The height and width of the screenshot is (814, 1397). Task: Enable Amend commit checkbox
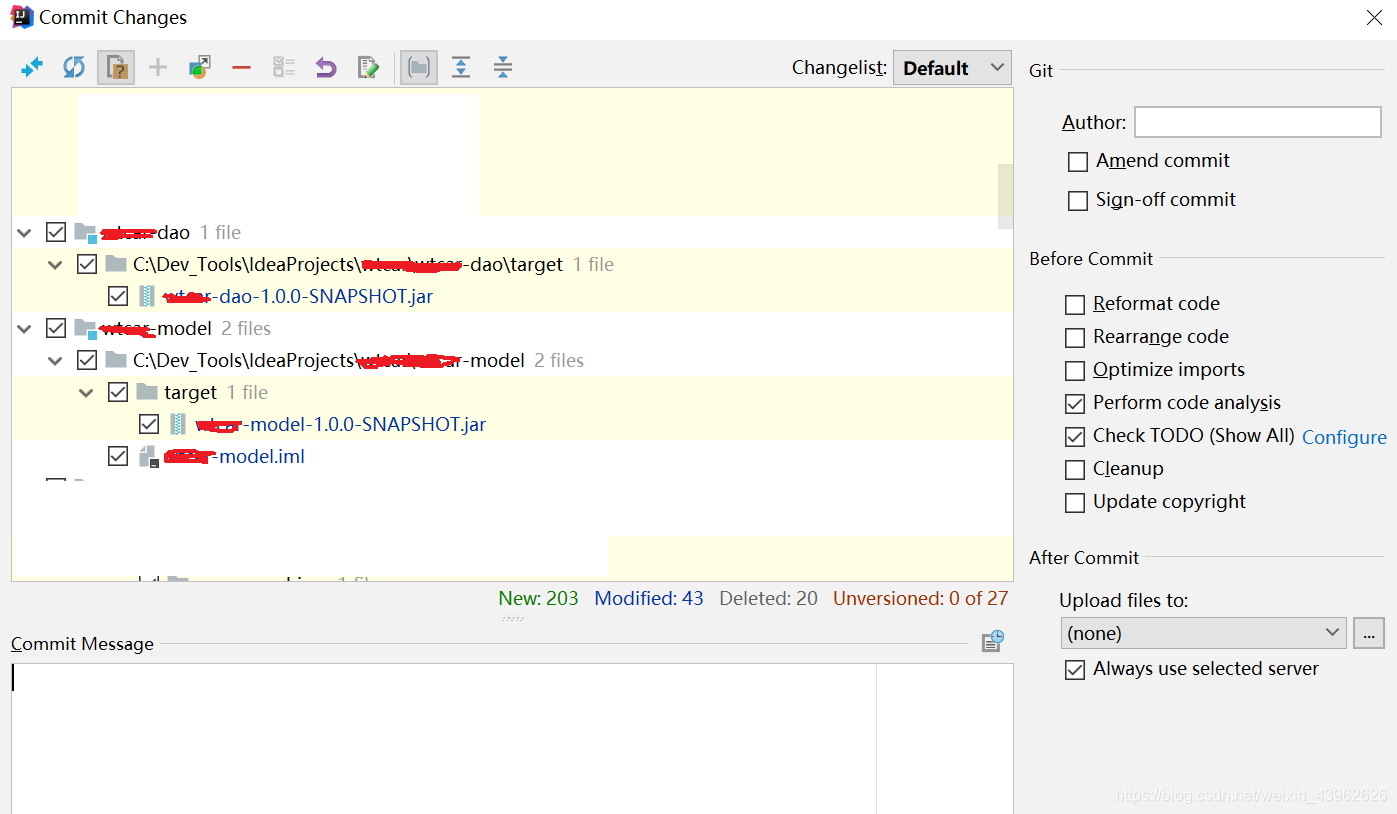pyautogui.click(x=1077, y=162)
